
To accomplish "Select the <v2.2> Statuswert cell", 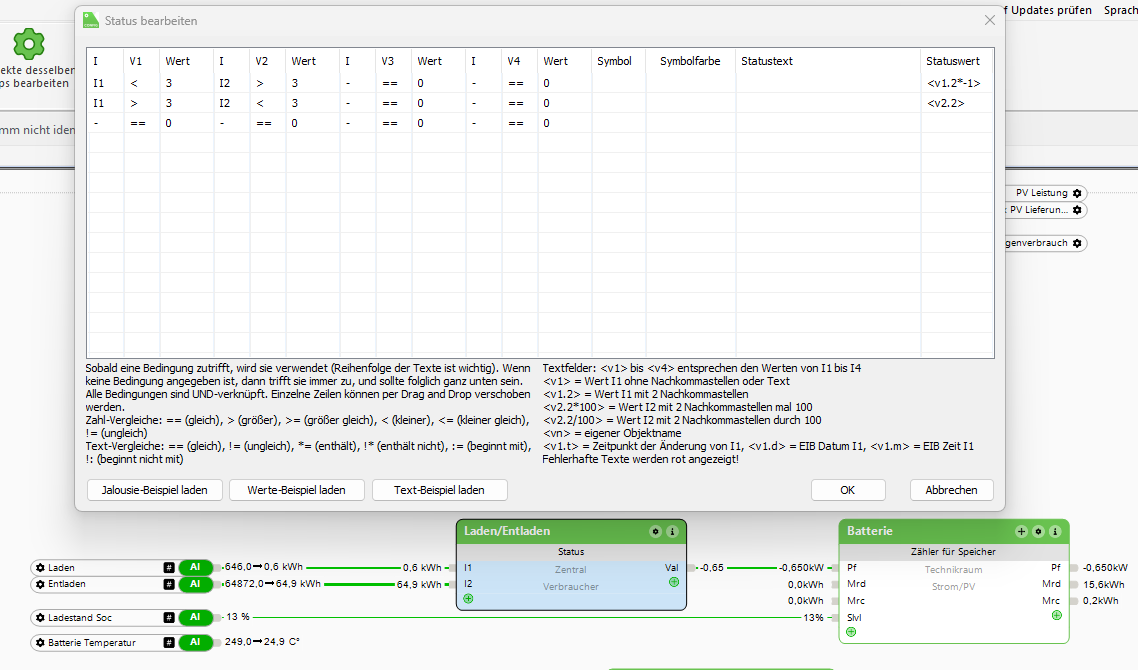I will coord(957,103).
